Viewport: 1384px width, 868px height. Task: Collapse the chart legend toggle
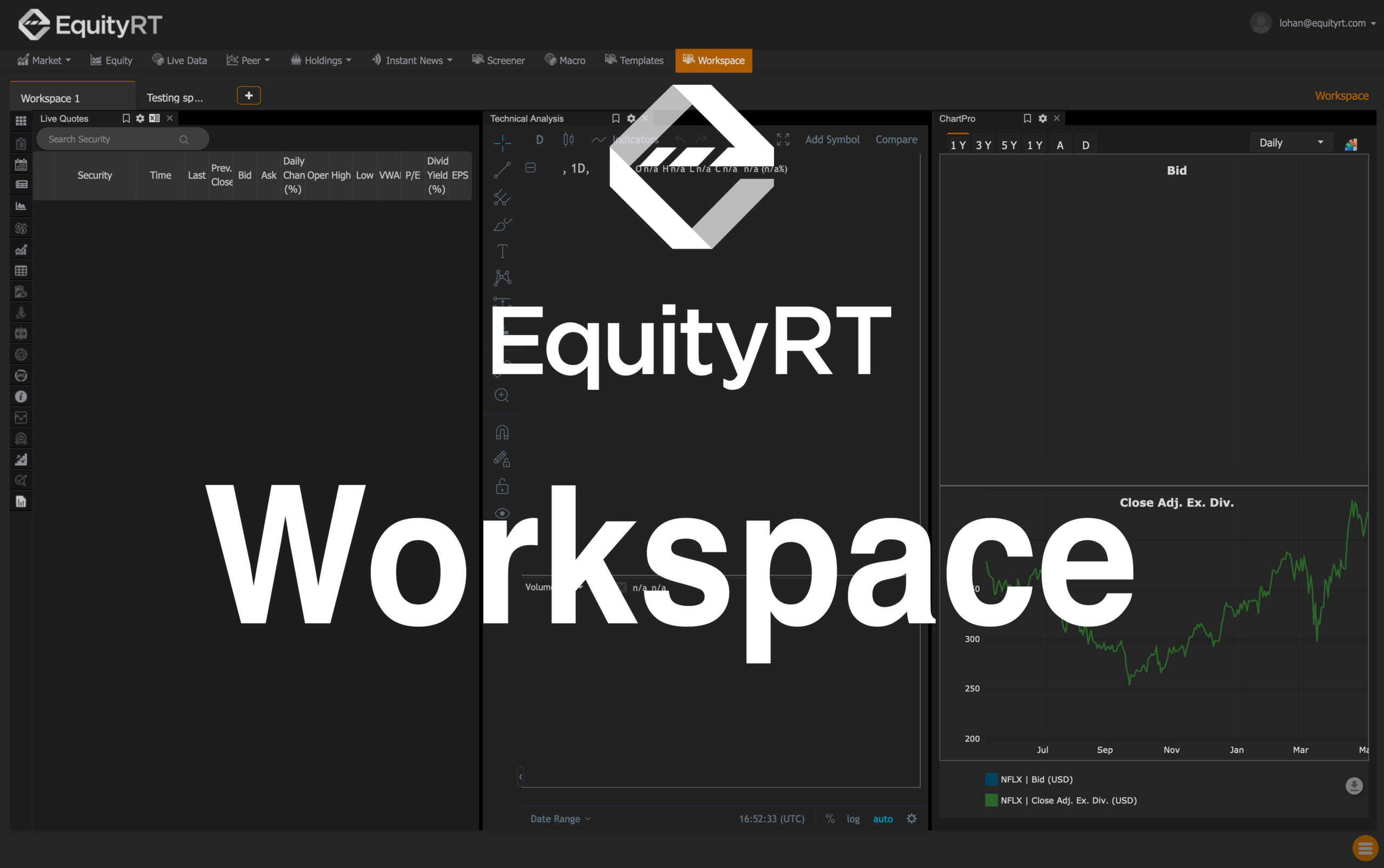point(531,168)
